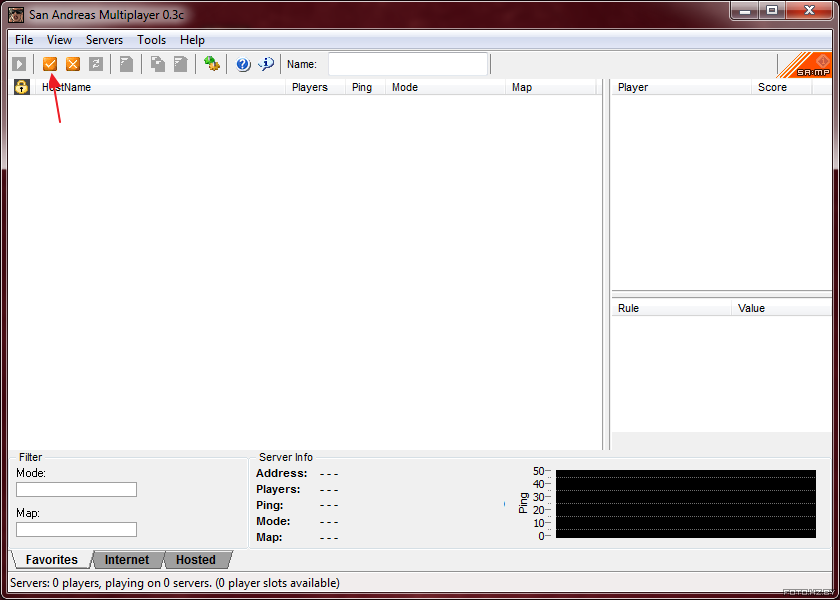
Task: Click the grey Refresh Server icon
Action: tap(96, 64)
